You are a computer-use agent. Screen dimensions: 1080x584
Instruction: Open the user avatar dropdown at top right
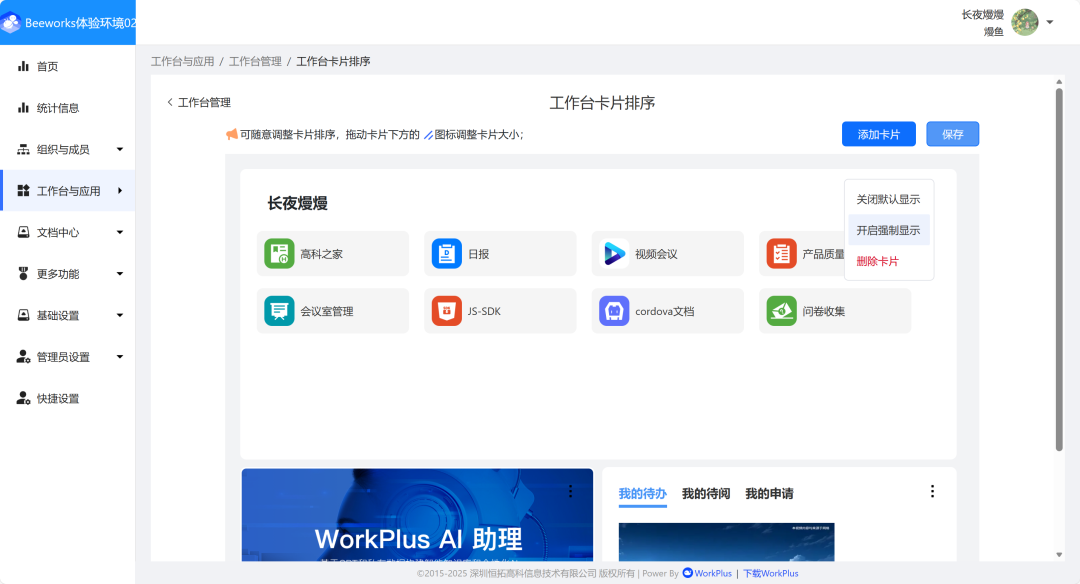tap(1024, 22)
